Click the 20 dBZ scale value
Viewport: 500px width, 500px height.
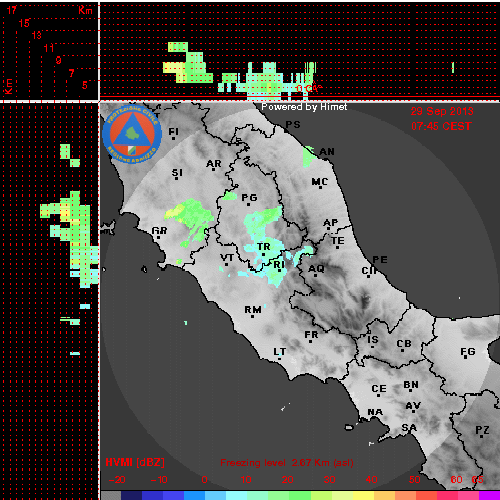(x=287, y=480)
